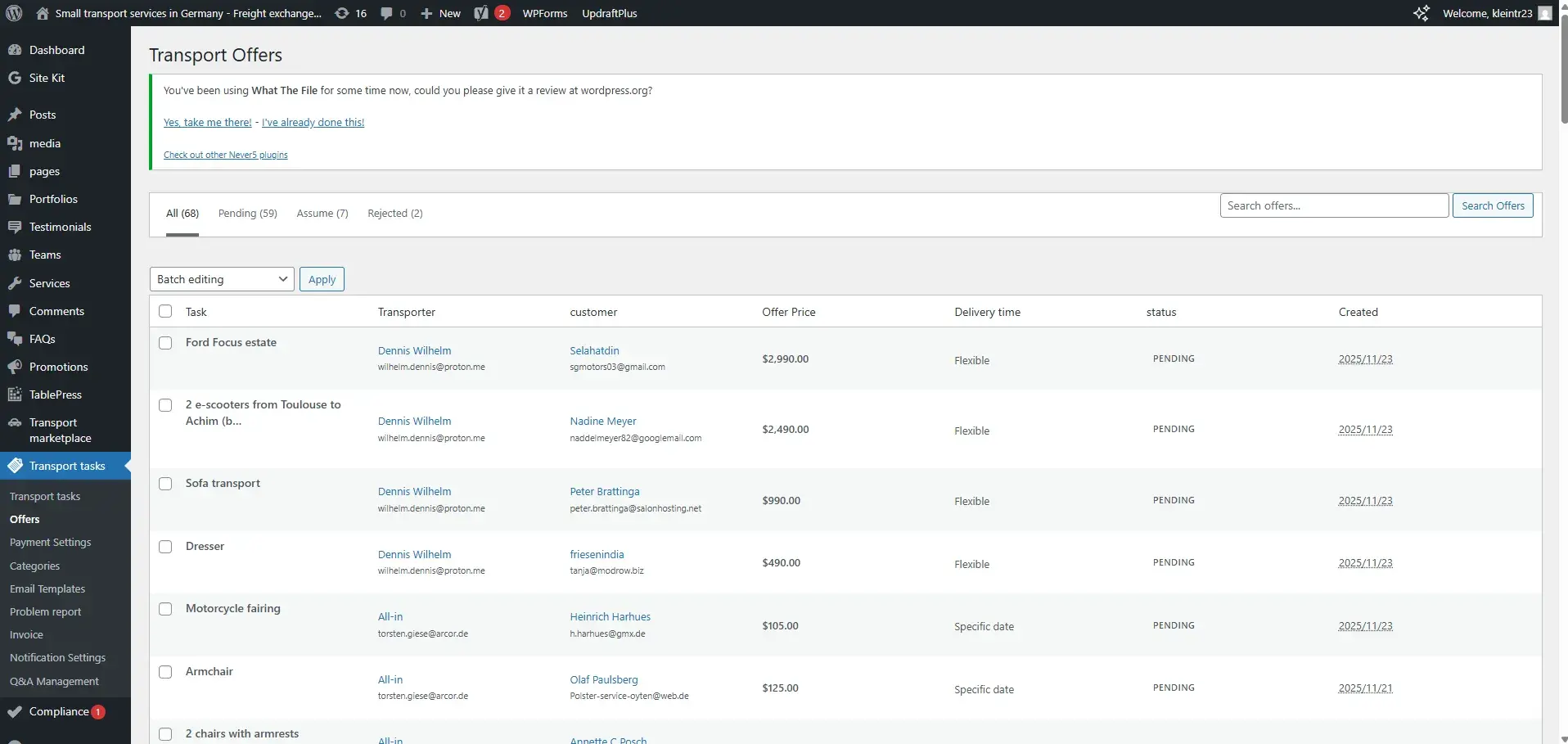Check the select-all checkbox in table header
This screenshot has width=1568, height=744.
pos(165,311)
